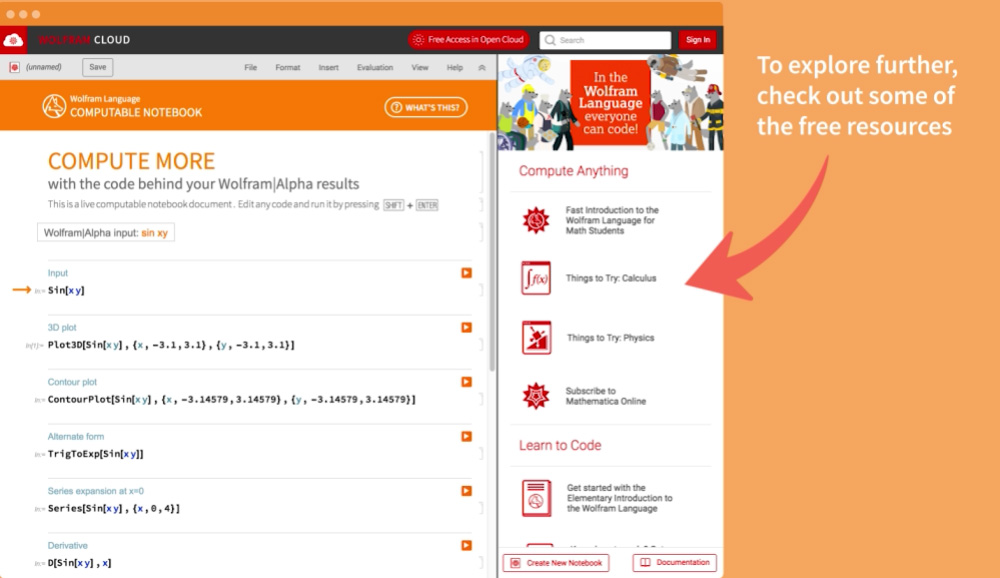Open Things to Try: Calculus link
The width and height of the screenshot is (1000, 578).
pyautogui.click(x=611, y=278)
